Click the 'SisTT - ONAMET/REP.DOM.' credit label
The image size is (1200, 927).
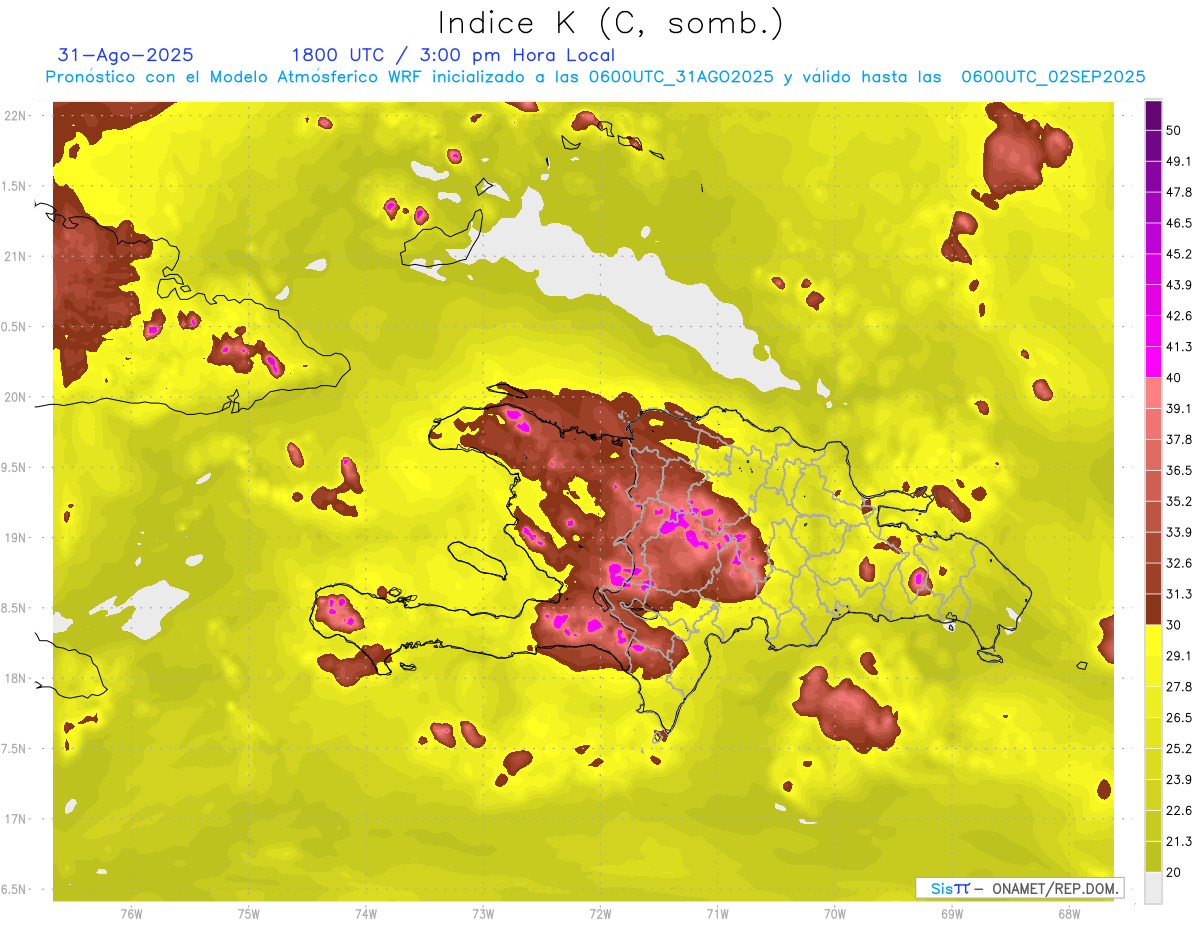[x=1020, y=887]
